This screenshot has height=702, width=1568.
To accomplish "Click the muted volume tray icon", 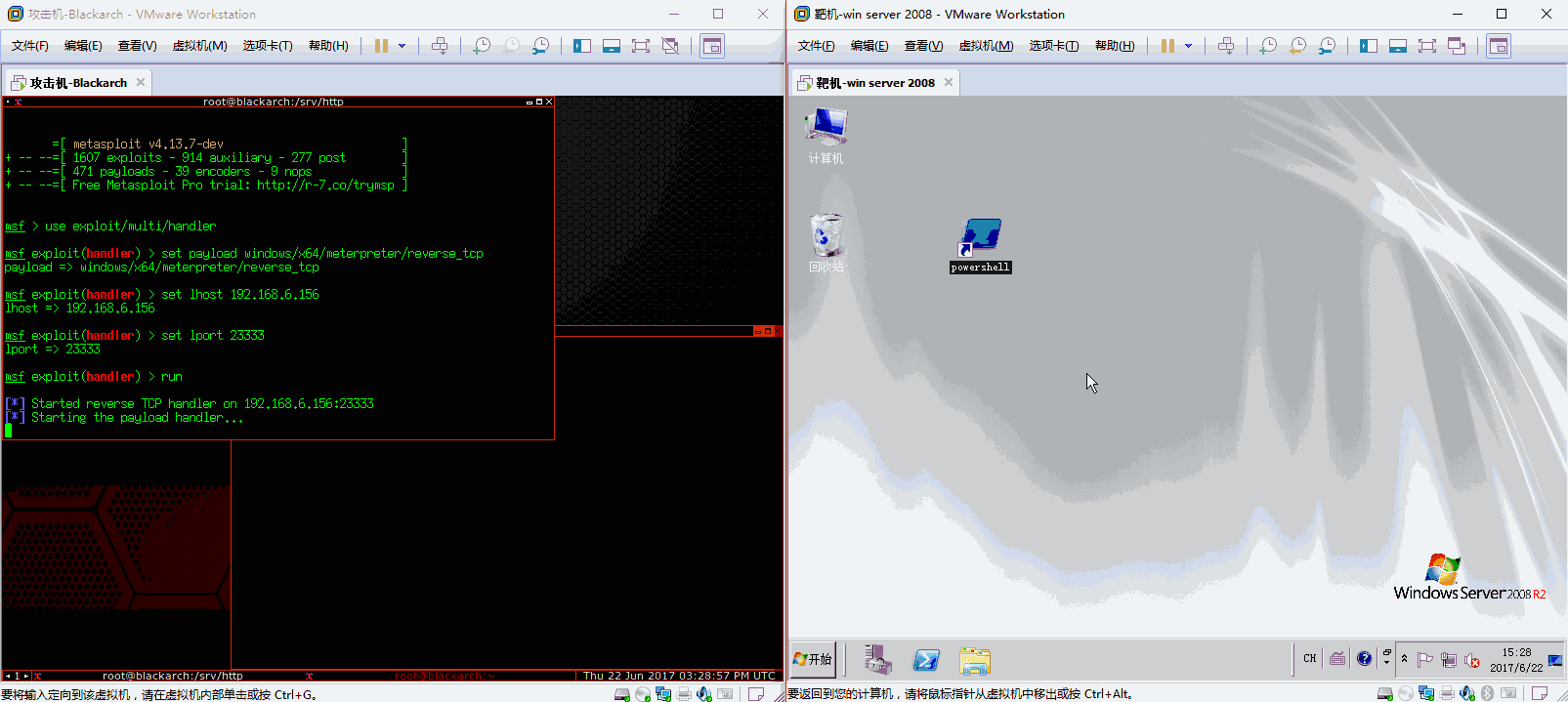I will [x=1472, y=660].
